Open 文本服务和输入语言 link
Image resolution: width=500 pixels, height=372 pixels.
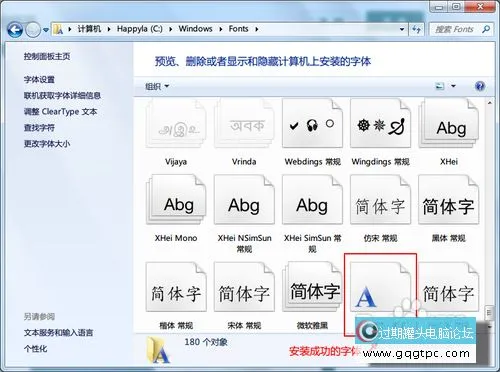tap(58, 332)
